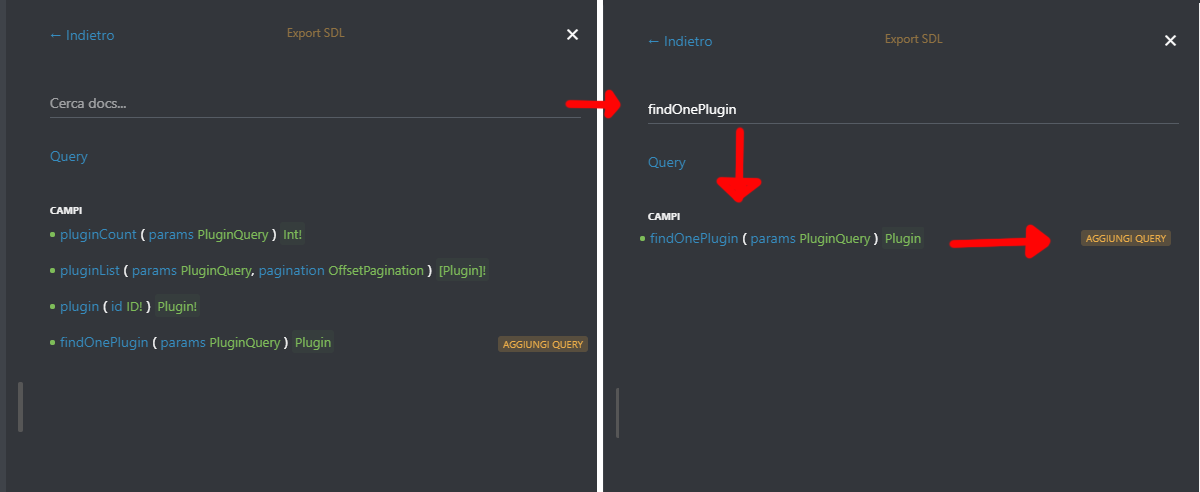Go back via left Indietro link
Image resolution: width=1200 pixels, height=492 pixels.
[82, 35]
